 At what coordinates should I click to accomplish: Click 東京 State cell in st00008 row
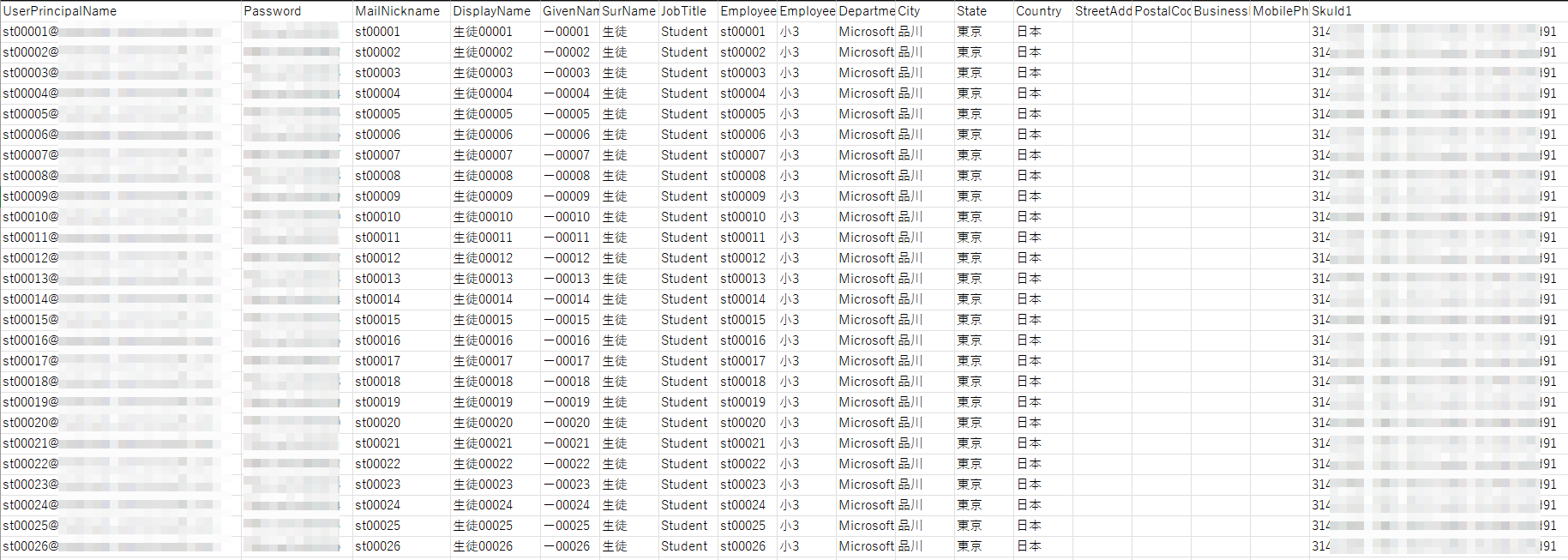984,176
